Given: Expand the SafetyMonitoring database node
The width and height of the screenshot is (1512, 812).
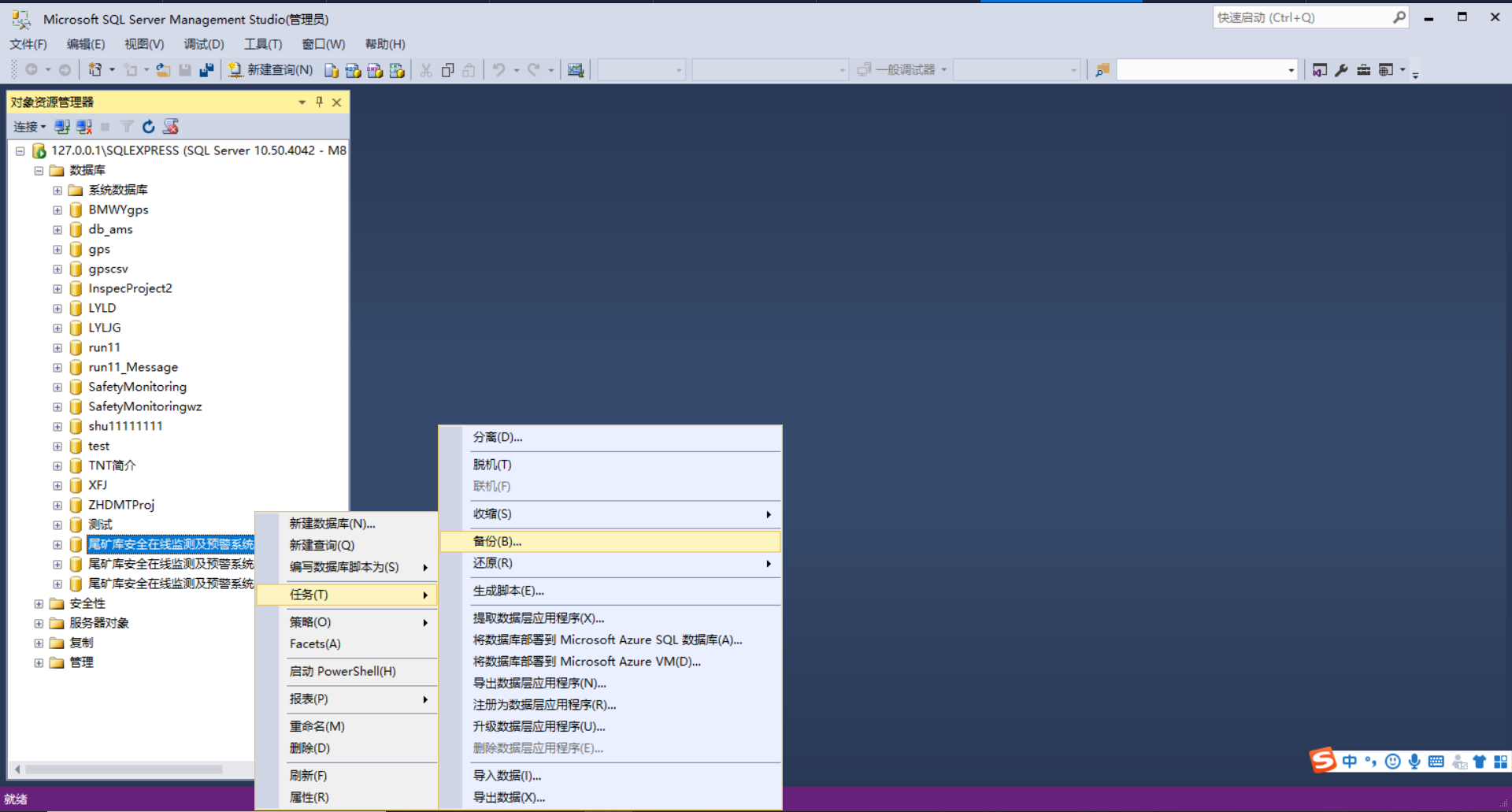Looking at the screenshot, I should click(x=57, y=387).
